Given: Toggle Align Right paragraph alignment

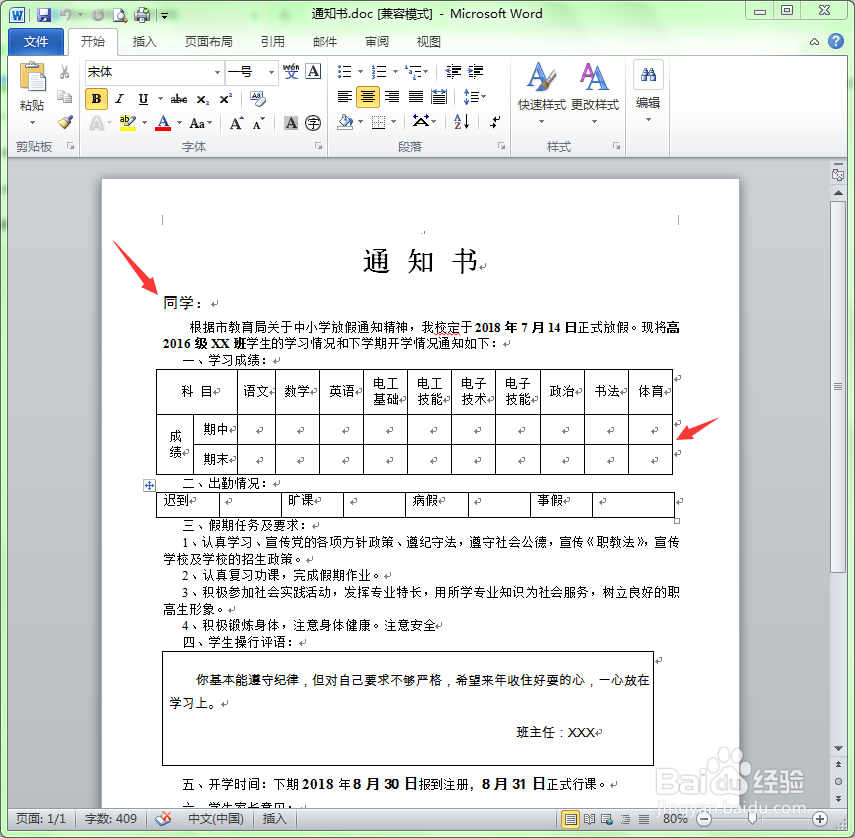Looking at the screenshot, I should [392, 97].
